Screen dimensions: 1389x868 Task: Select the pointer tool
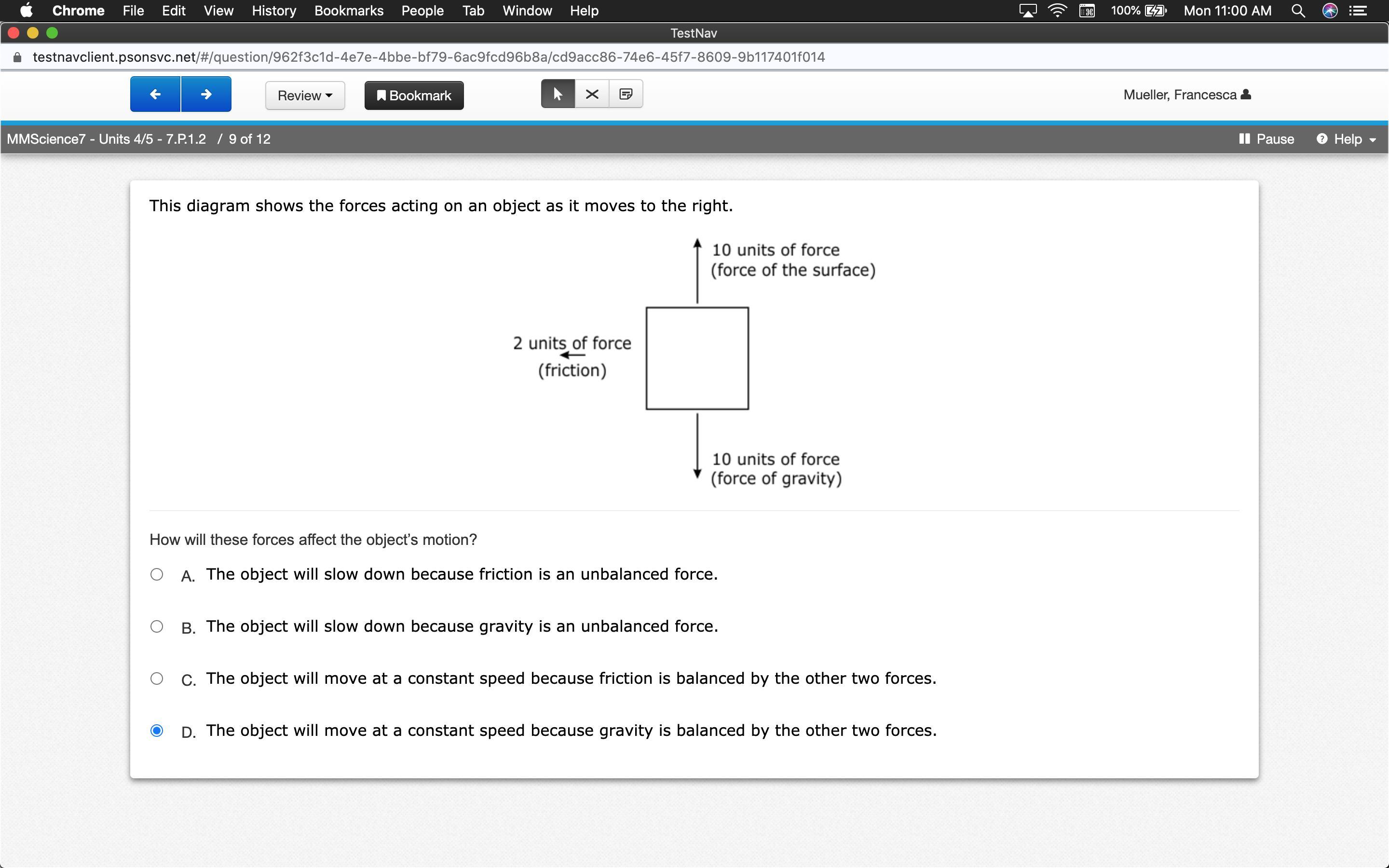coord(558,94)
